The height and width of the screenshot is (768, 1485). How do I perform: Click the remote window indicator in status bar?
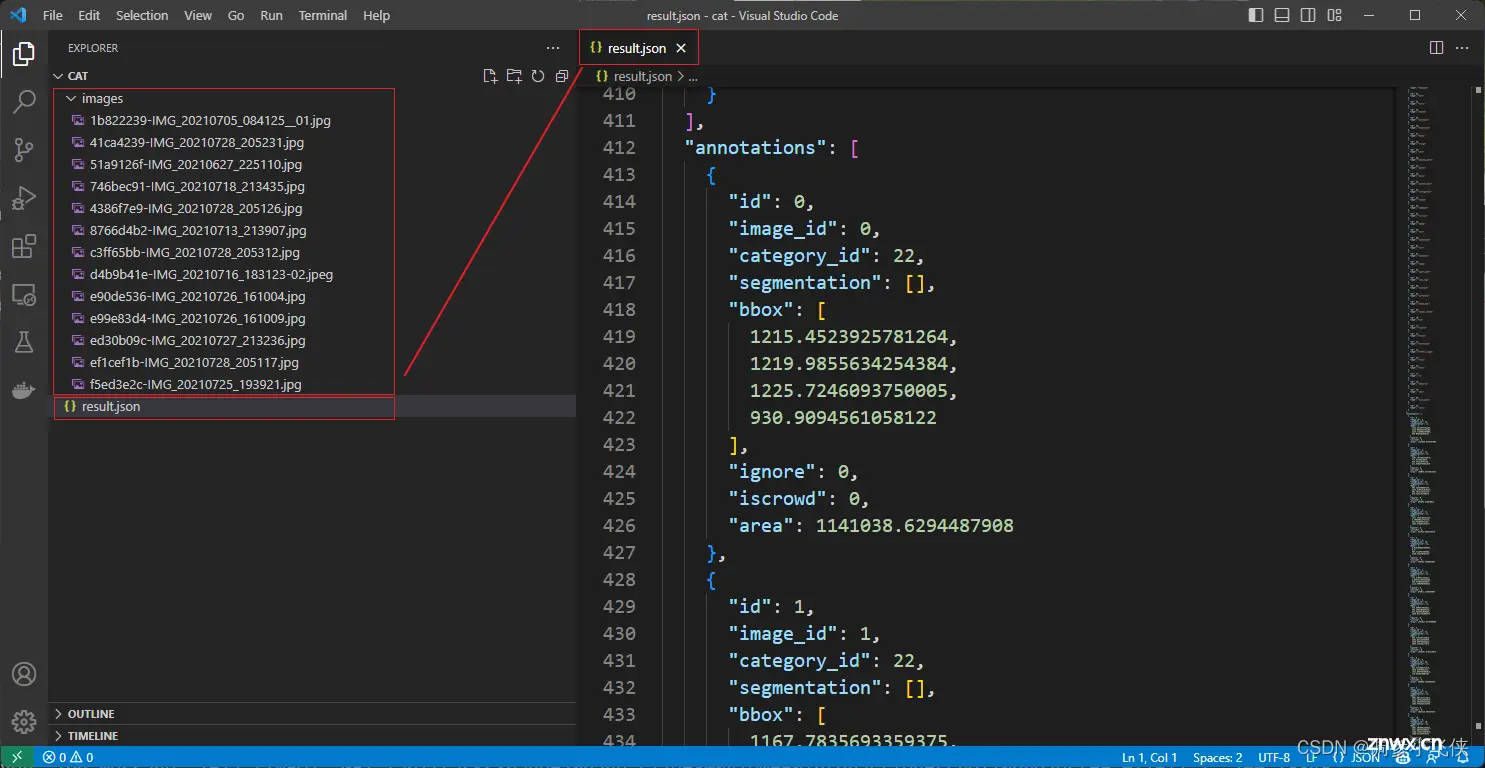tap(17, 757)
